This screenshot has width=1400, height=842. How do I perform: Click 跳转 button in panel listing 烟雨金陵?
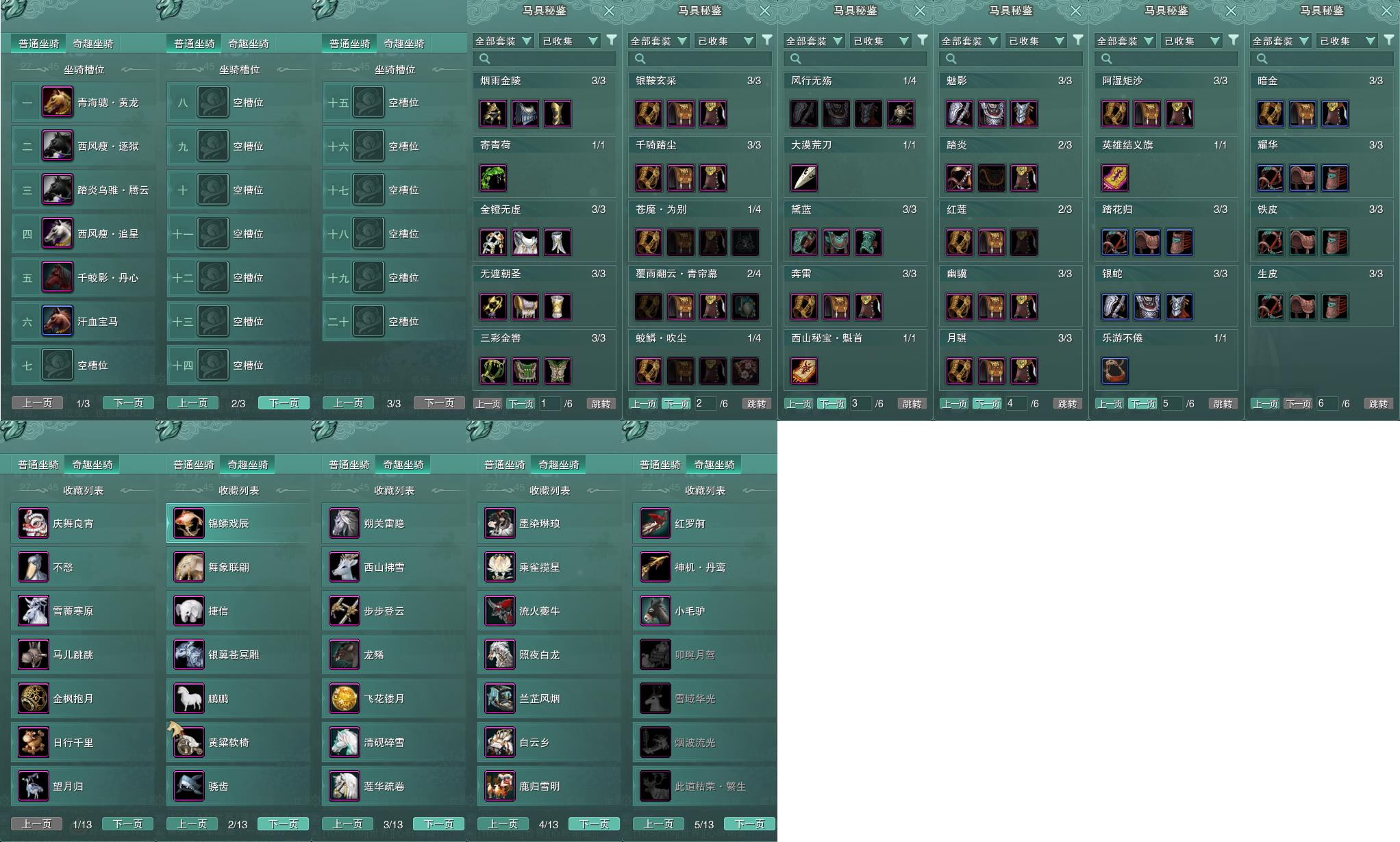point(601,404)
